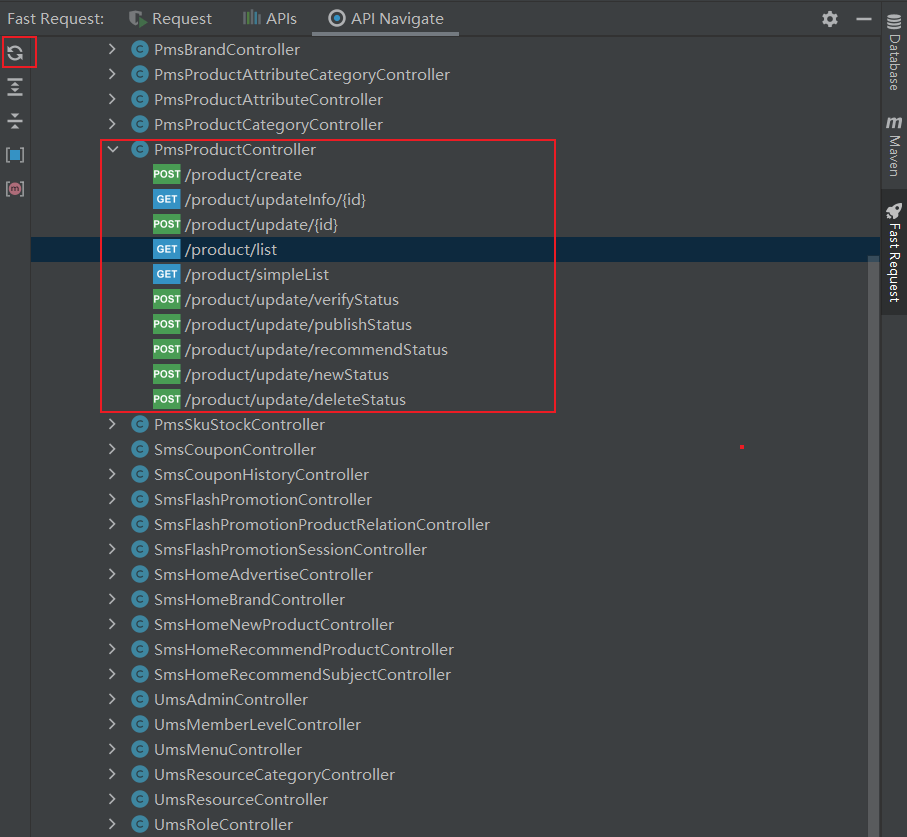The height and width of the screenshot is (837, 907).
Task: Open the settings gear in Fast Request
Action: click(x=830, y=19)
